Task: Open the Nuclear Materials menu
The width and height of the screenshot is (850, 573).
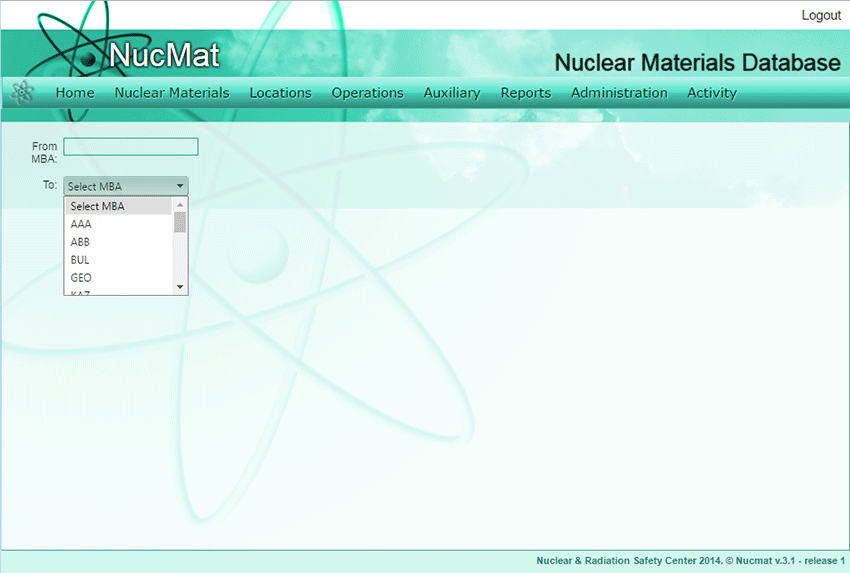Action: click(x=172, y=93)
